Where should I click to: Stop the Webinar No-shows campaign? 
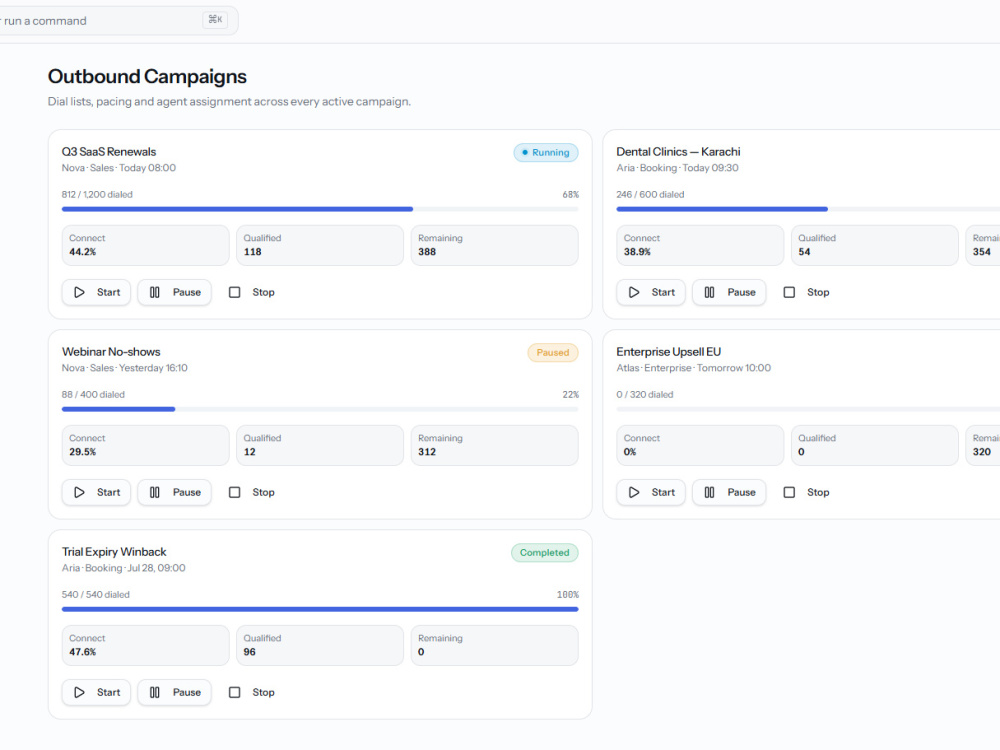pyautogui.click(x=252, y=492)
